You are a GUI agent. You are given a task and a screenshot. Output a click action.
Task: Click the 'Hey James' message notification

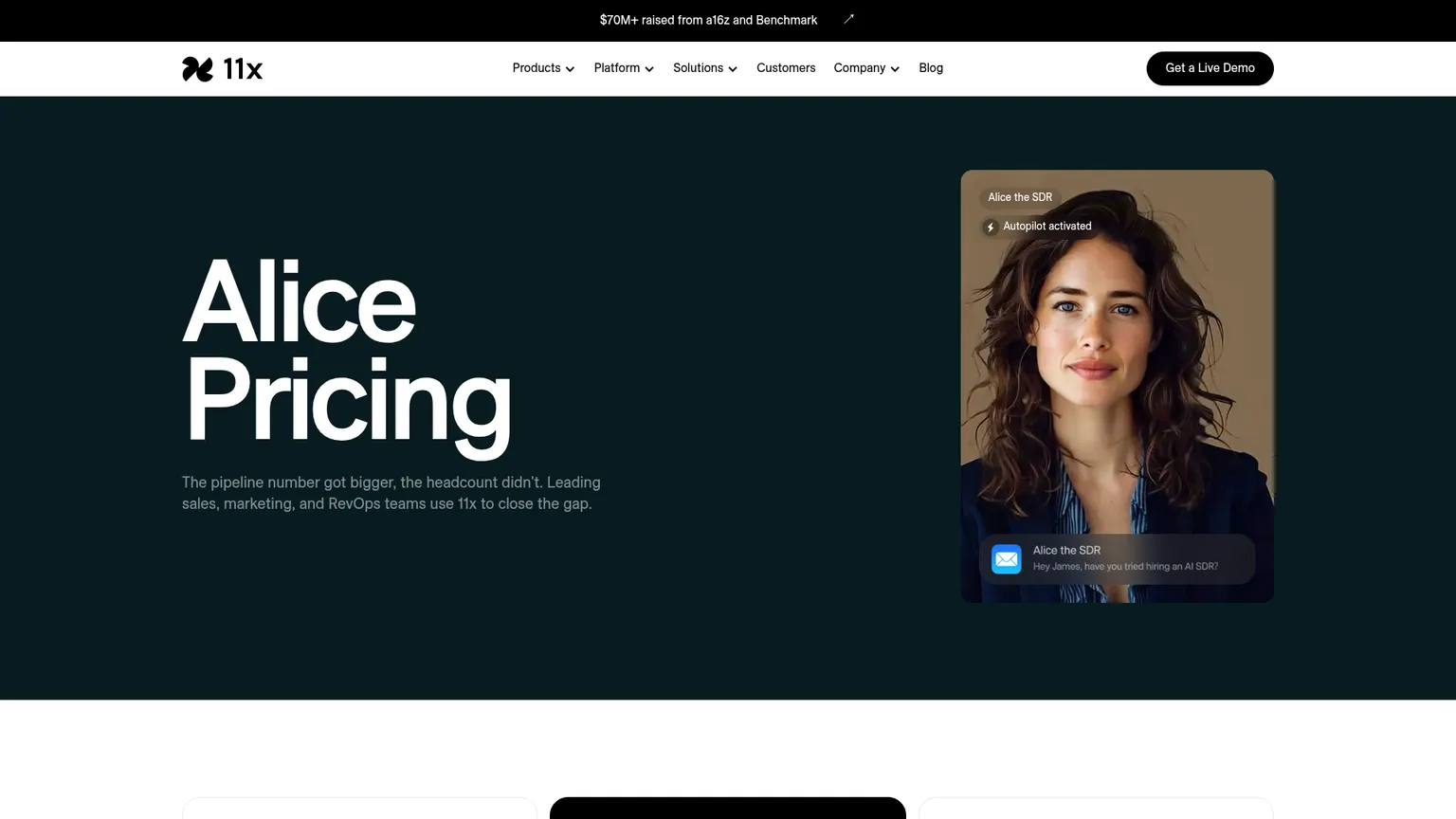1117,559
